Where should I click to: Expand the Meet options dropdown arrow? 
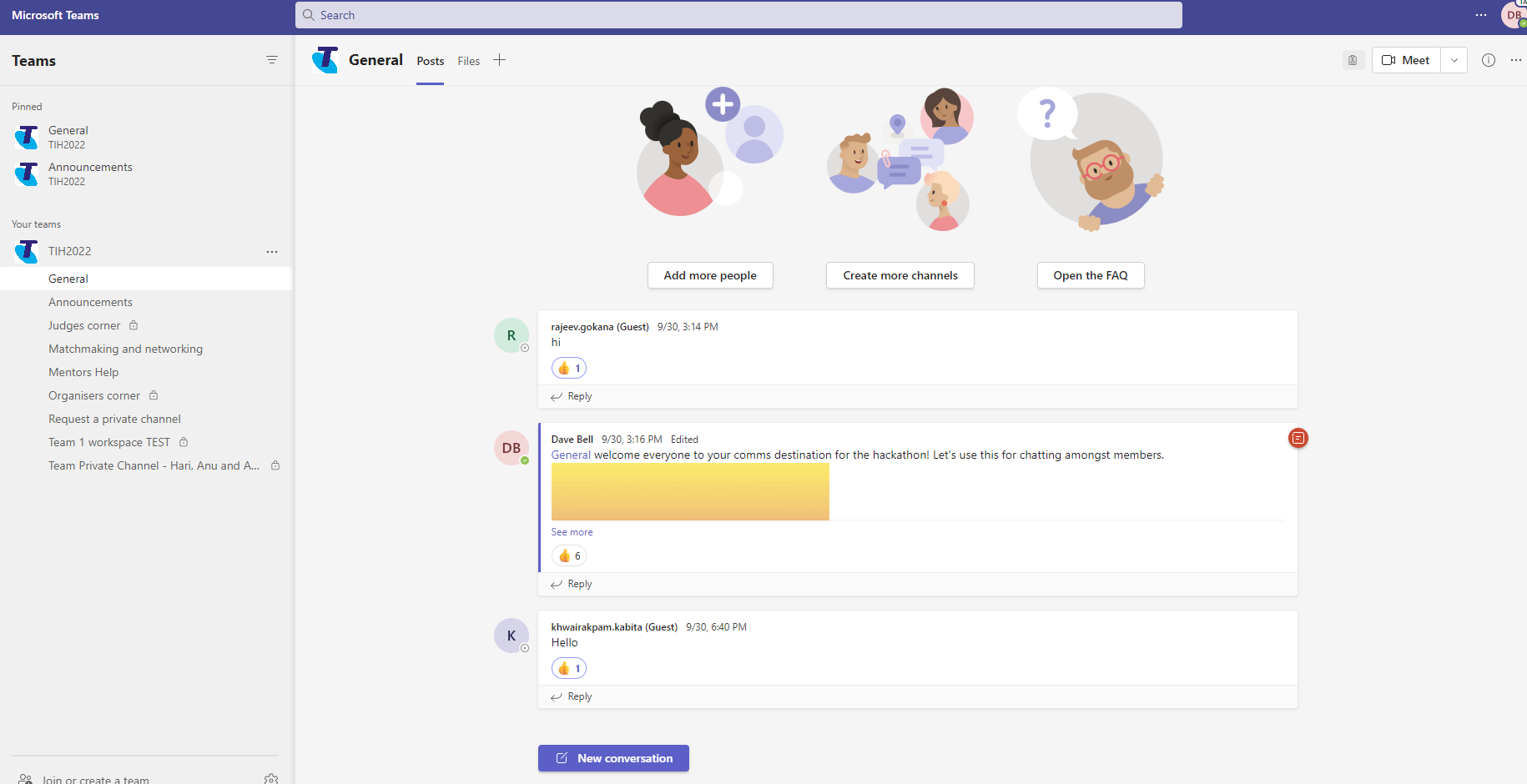[x=1454, y=60]
